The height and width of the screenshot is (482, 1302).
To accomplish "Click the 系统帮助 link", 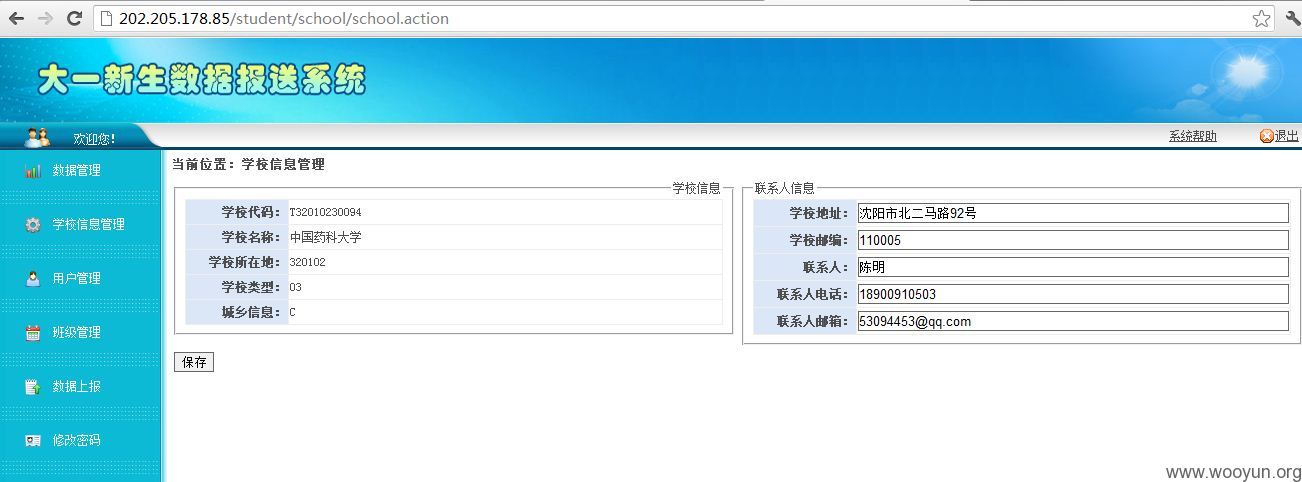I will click(1193, 137).
